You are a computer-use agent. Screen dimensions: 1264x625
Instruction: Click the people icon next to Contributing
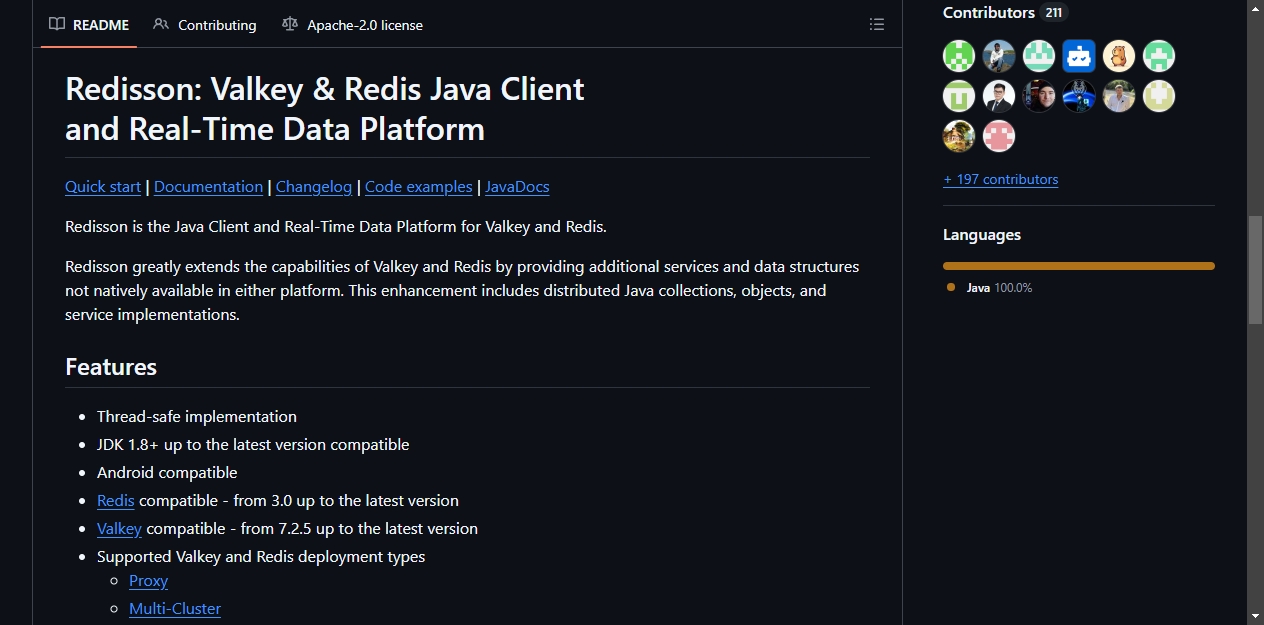[x=161, y=25]
